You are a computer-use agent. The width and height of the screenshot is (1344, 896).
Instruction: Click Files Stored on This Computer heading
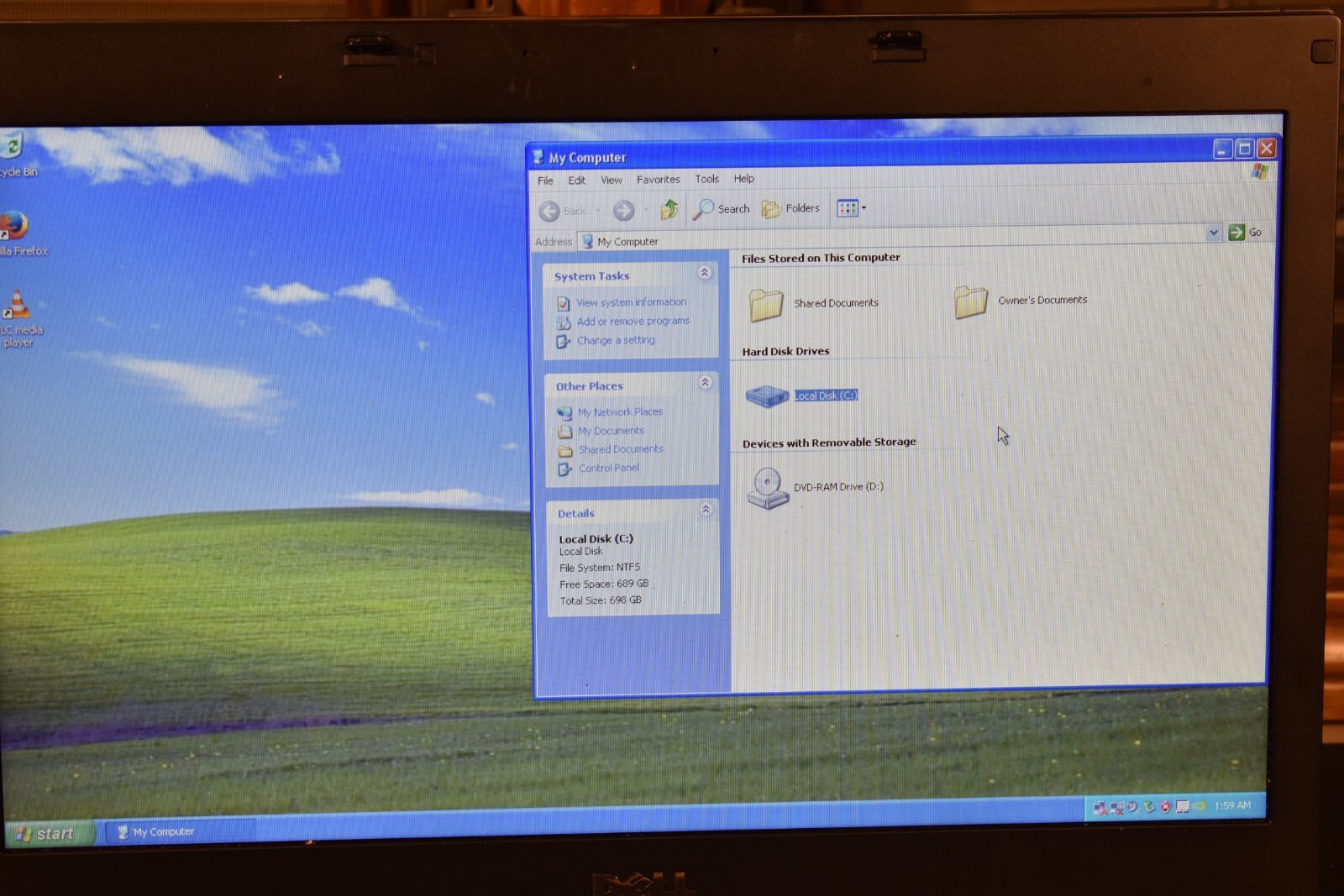coord(821,258)
